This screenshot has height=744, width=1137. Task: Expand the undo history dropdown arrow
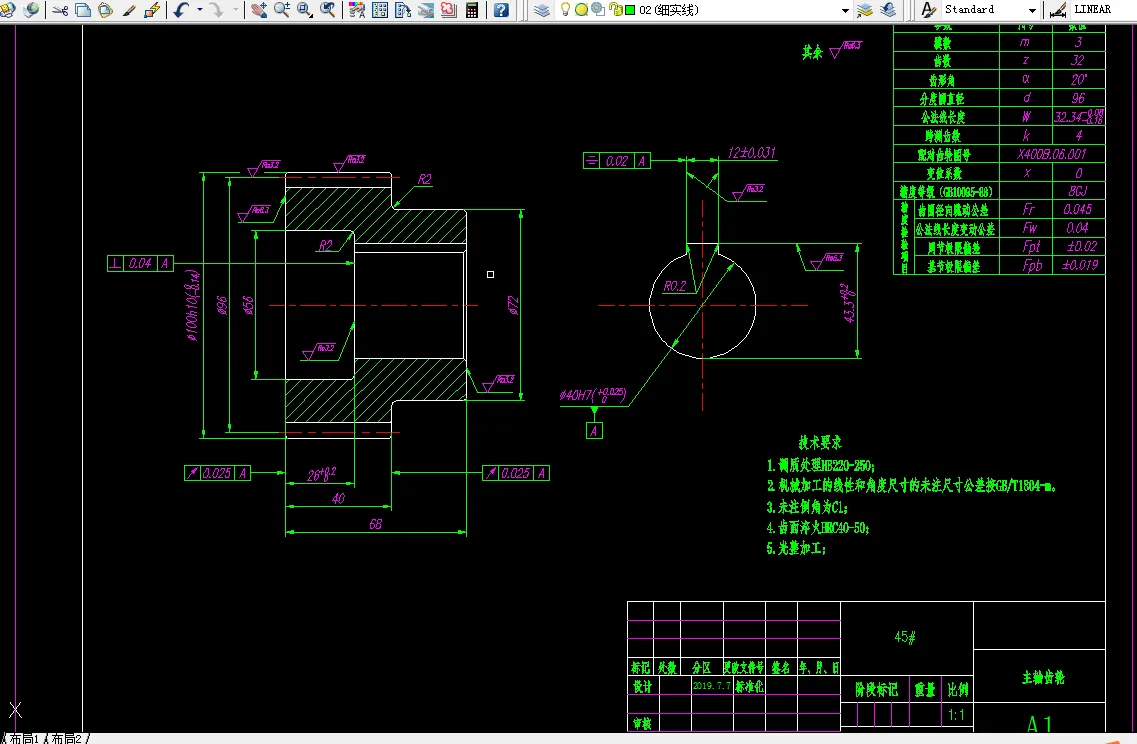pyautogui.click(x=199, y=10)
